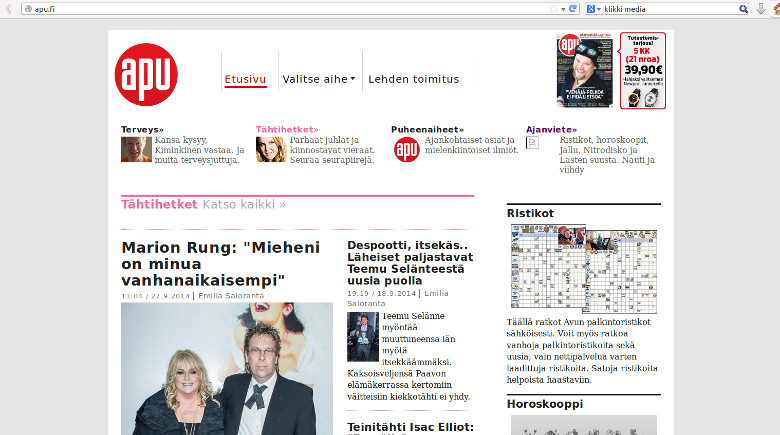Open the 'Lehden toimitus' menu item
This screenshot has width=780, height=435.
[x=413, y=79]
